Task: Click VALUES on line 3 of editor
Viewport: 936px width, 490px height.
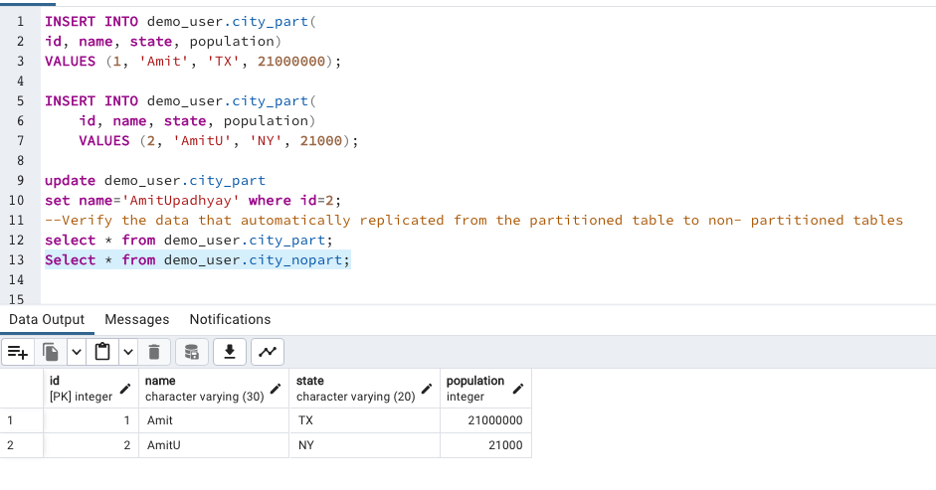Action: click(70, 61)
